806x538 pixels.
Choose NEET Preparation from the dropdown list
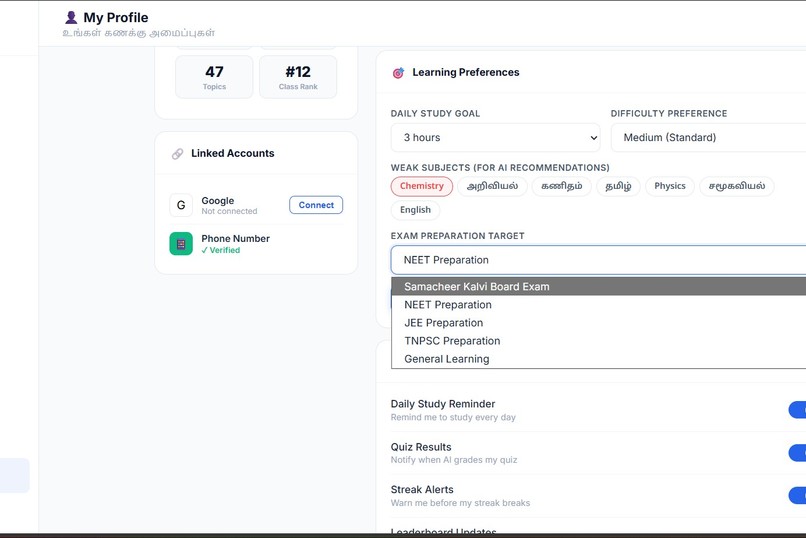tap(598, 305)
